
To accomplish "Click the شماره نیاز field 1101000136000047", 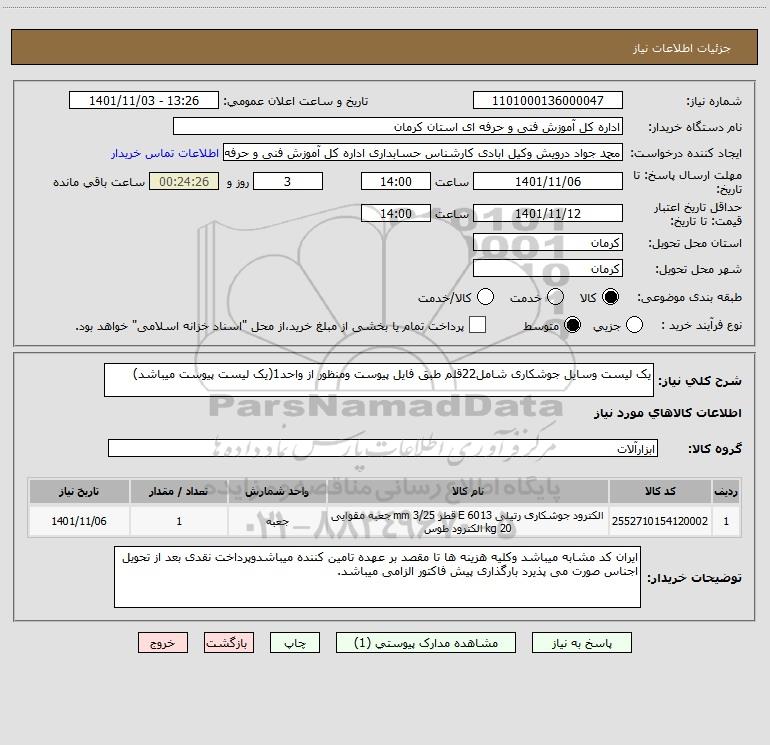I will [548, 100].
